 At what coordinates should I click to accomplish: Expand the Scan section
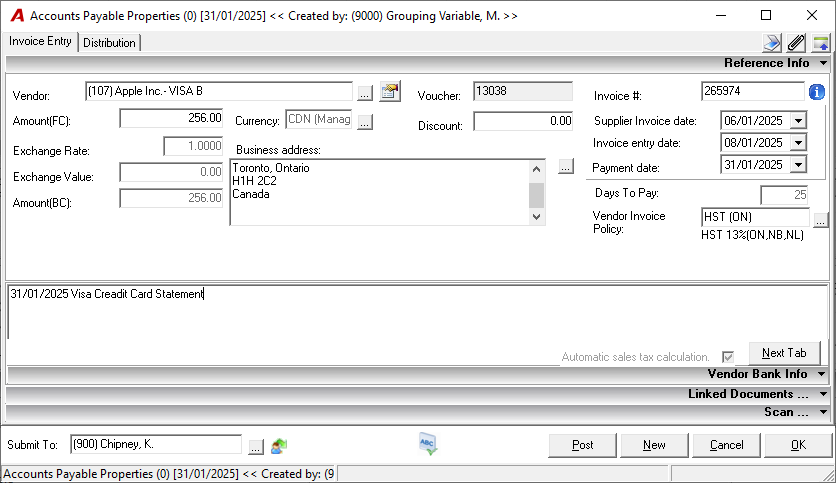pos(823,412)
